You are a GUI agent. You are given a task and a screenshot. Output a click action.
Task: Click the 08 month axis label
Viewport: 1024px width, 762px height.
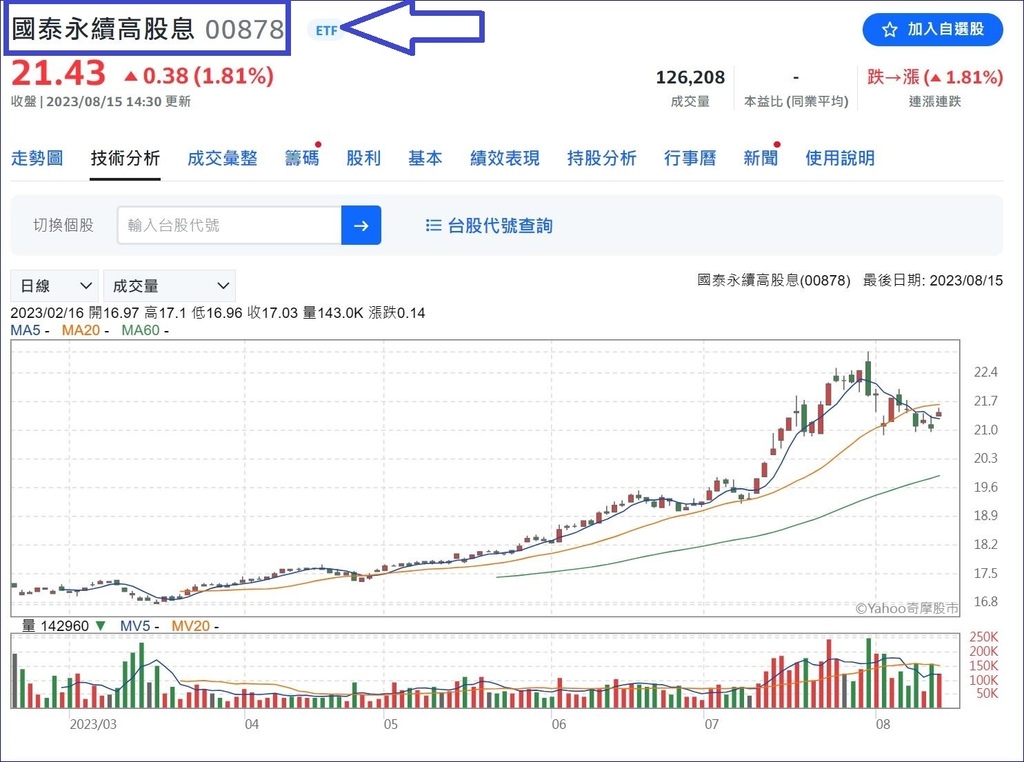883,724
